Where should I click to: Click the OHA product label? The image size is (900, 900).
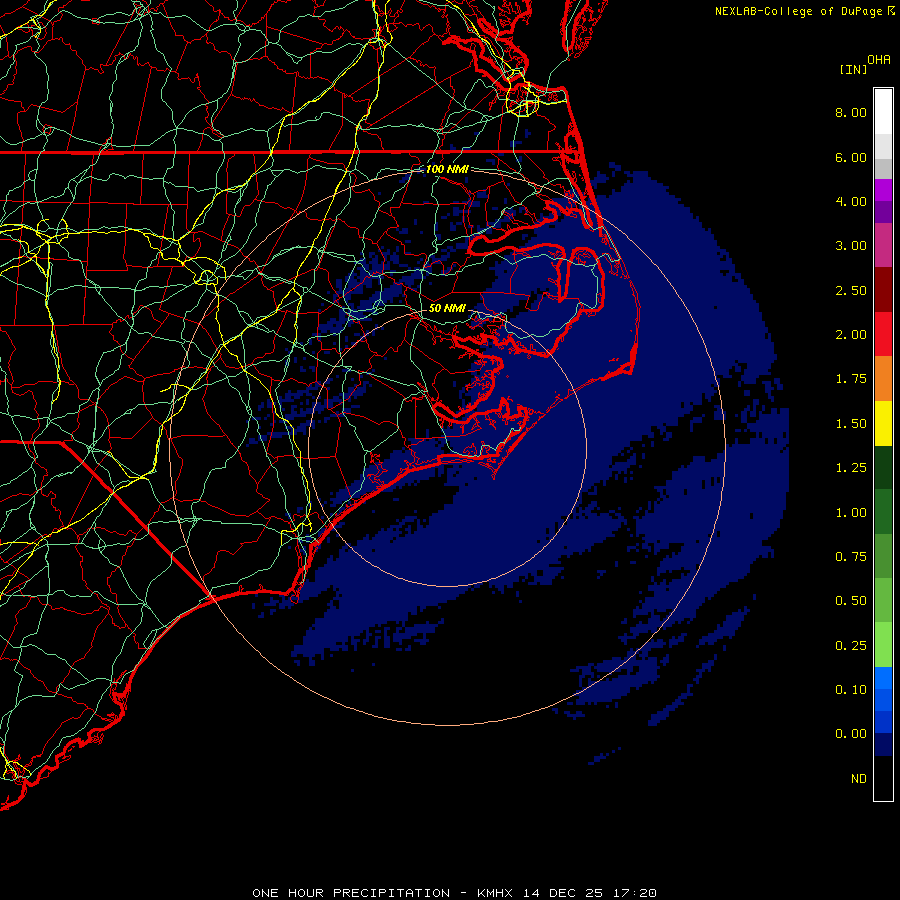(879, 60)
